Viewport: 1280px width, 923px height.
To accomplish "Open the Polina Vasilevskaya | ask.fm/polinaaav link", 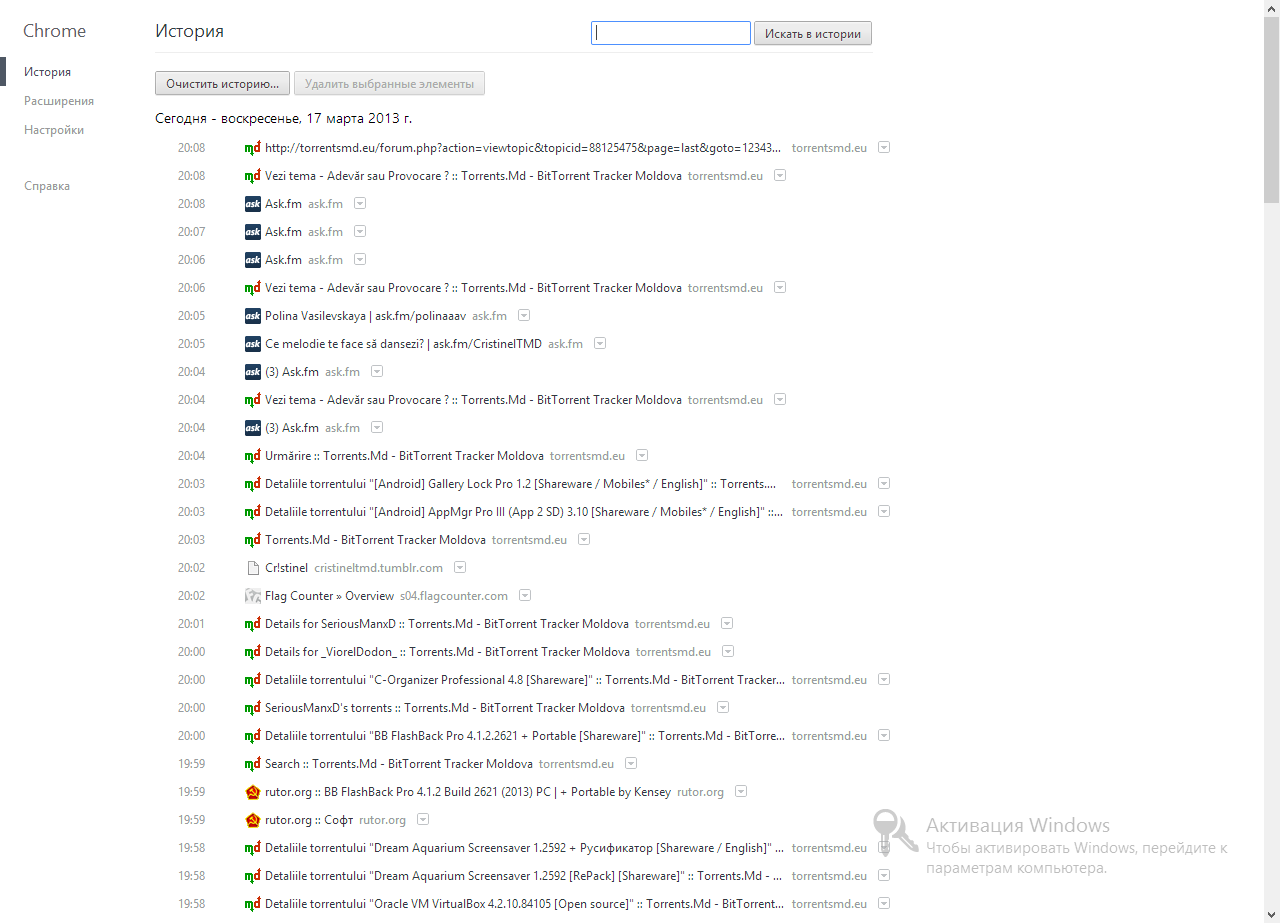I will (365, 316).
